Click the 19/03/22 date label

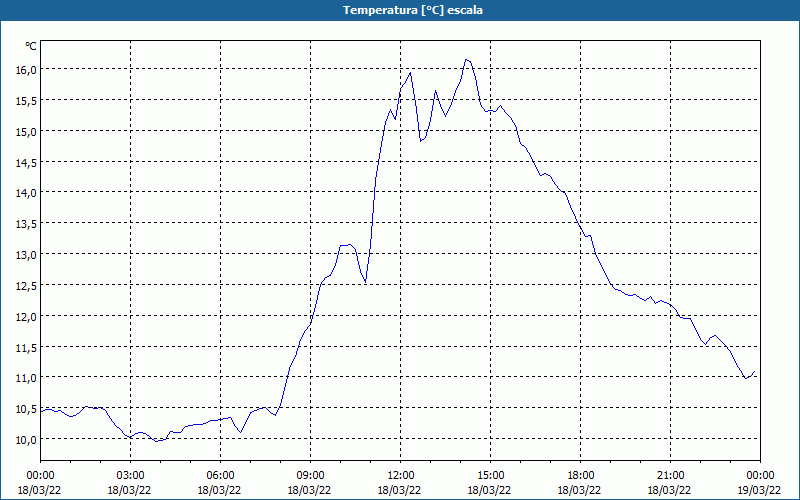(x=759, y=490)
